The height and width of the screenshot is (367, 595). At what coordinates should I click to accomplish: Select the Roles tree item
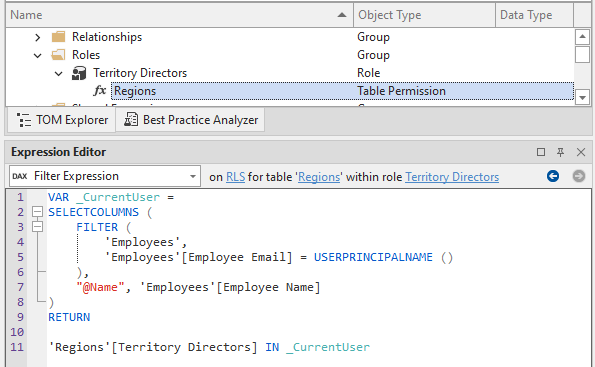[86, 55]
